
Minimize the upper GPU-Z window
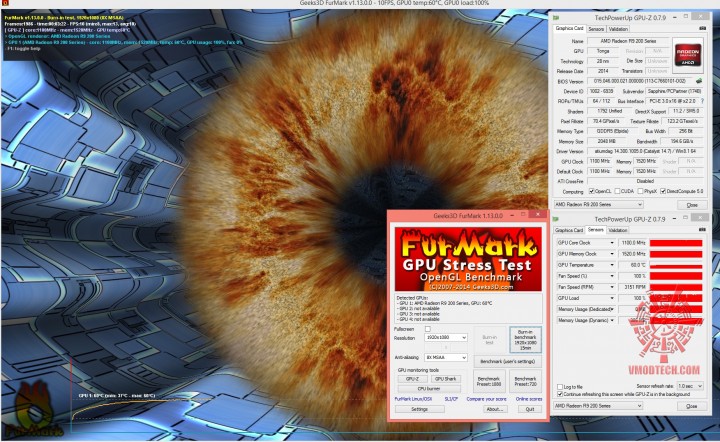click(675, 17)
